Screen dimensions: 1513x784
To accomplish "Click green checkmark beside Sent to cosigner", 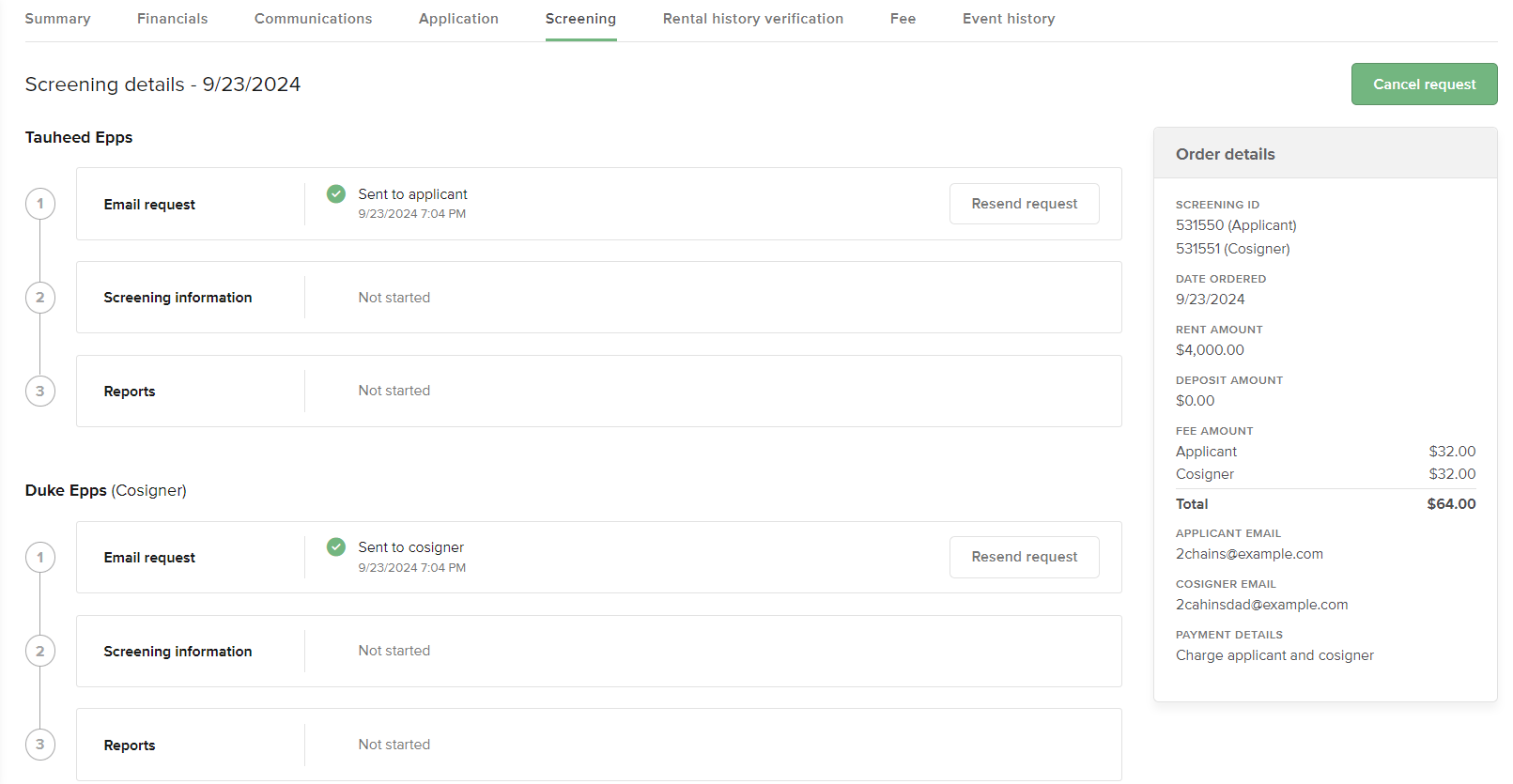I will pos(335,546).
